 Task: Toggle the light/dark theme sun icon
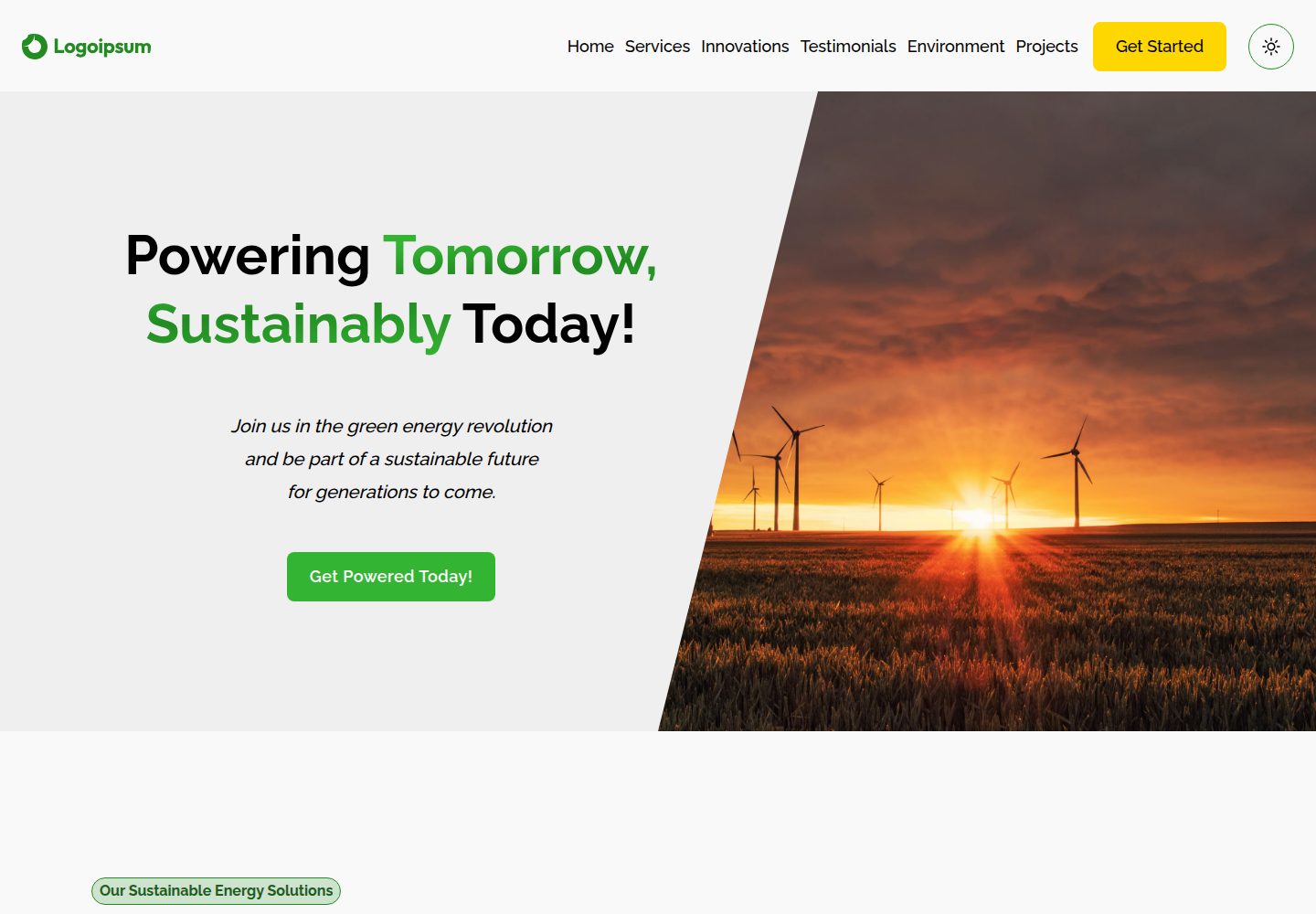1270,47
